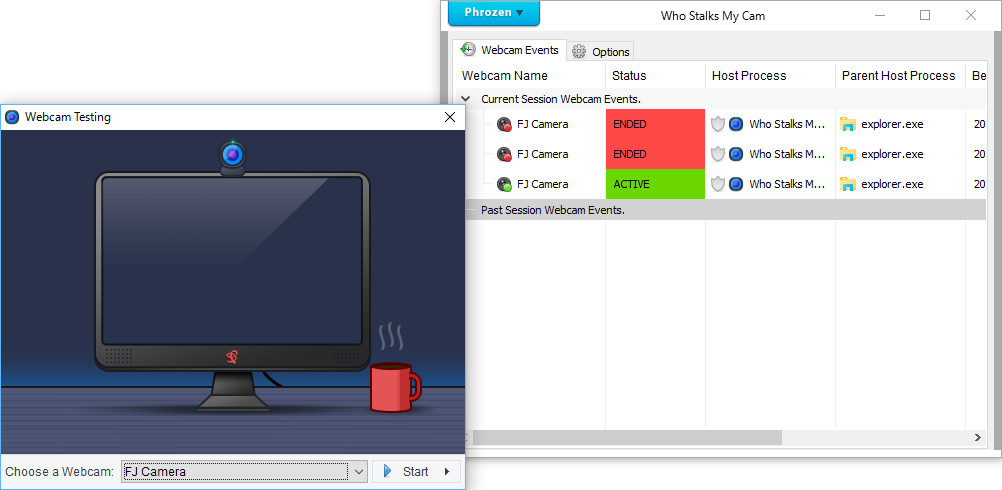
Task: Sort by the Status column header
Action: point(630,76)
